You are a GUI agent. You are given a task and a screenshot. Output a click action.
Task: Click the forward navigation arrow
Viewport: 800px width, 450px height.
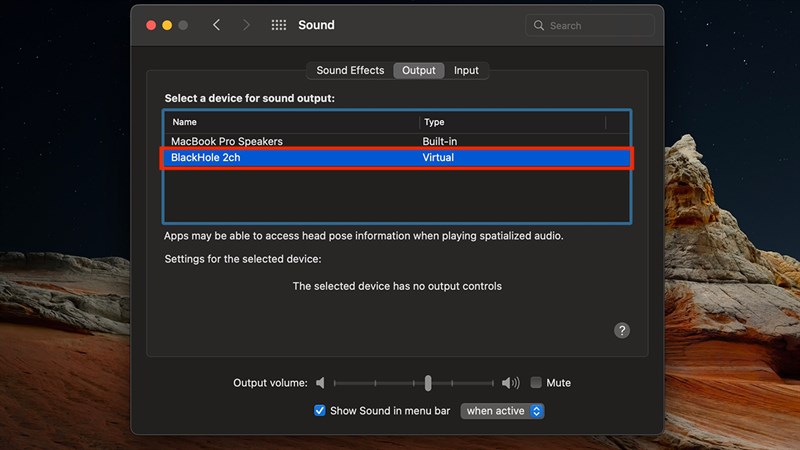tap(246, 25)
